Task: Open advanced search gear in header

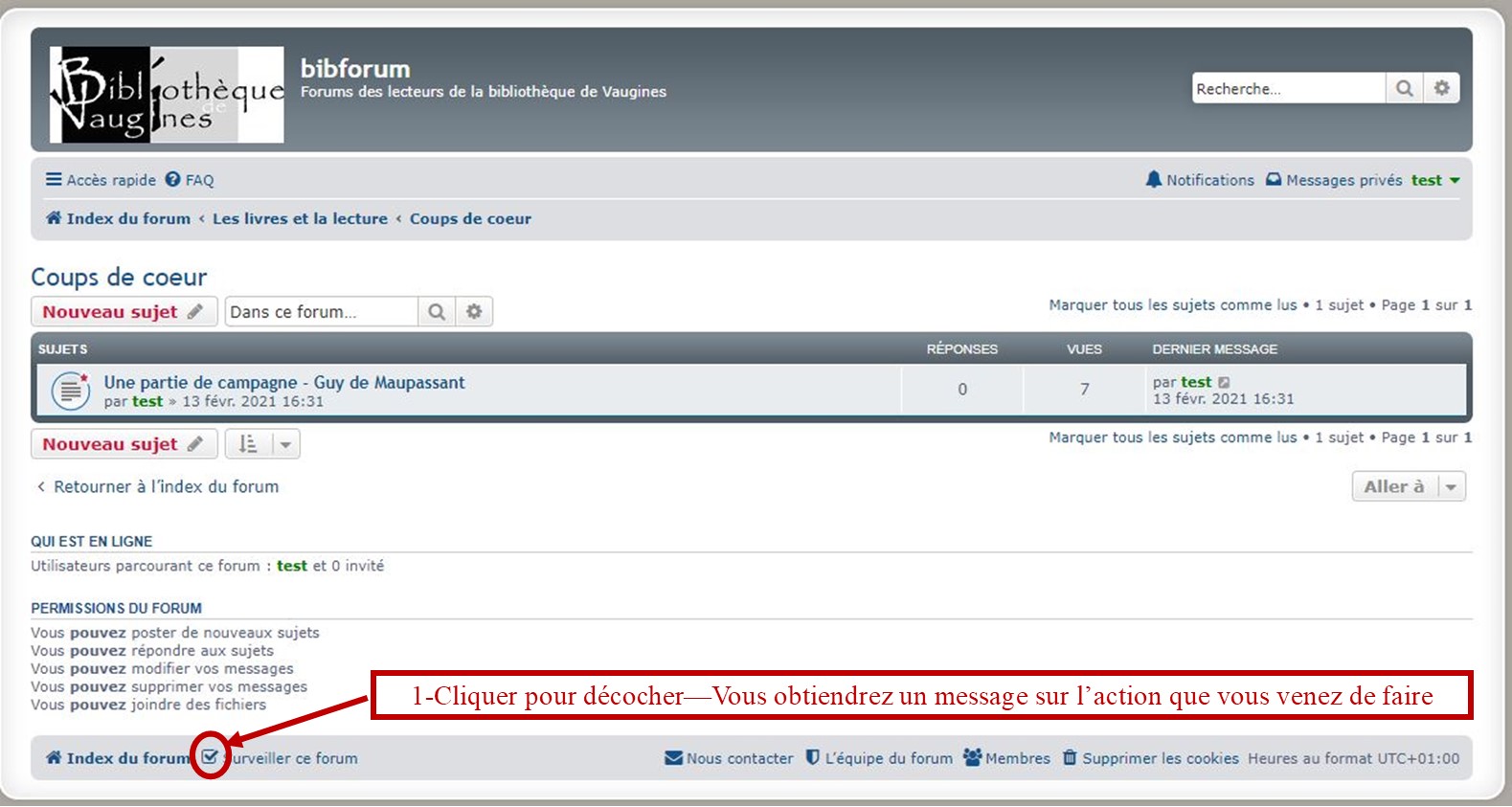Action: [x=1441, y=88]
